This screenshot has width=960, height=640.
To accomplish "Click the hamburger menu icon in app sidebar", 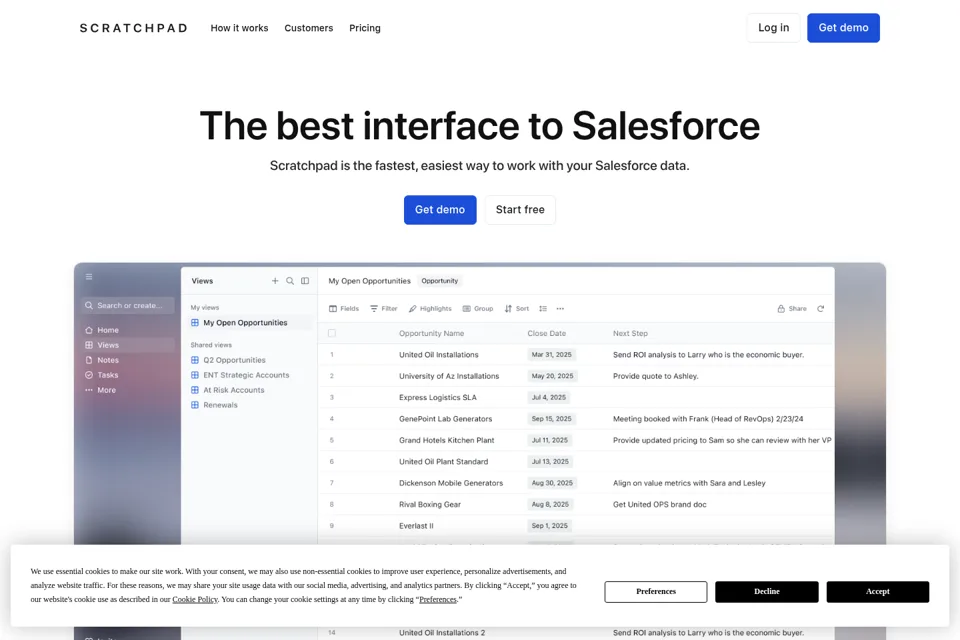I will pos(89,277).
